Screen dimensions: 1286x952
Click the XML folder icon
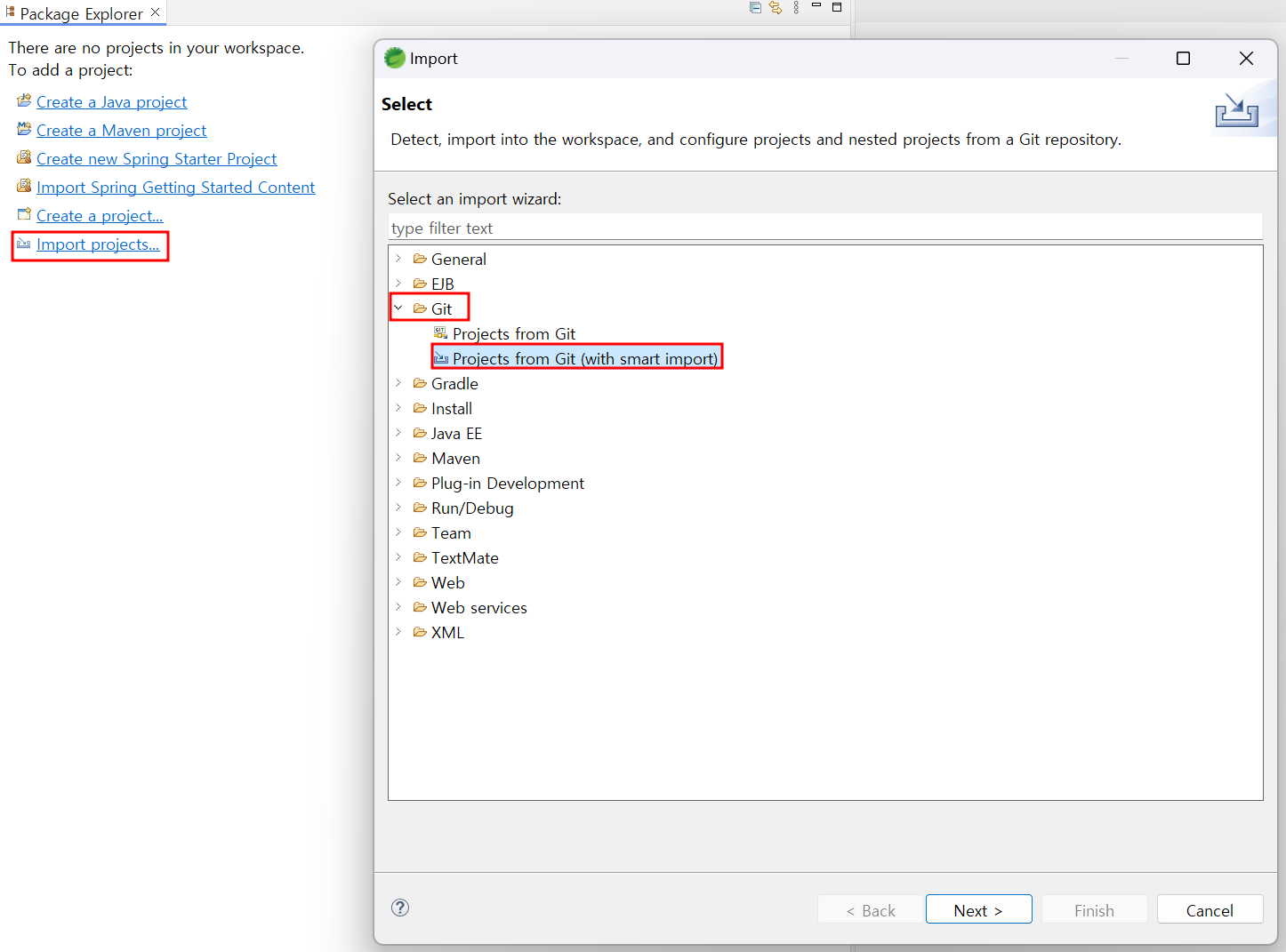click(420, 632)
